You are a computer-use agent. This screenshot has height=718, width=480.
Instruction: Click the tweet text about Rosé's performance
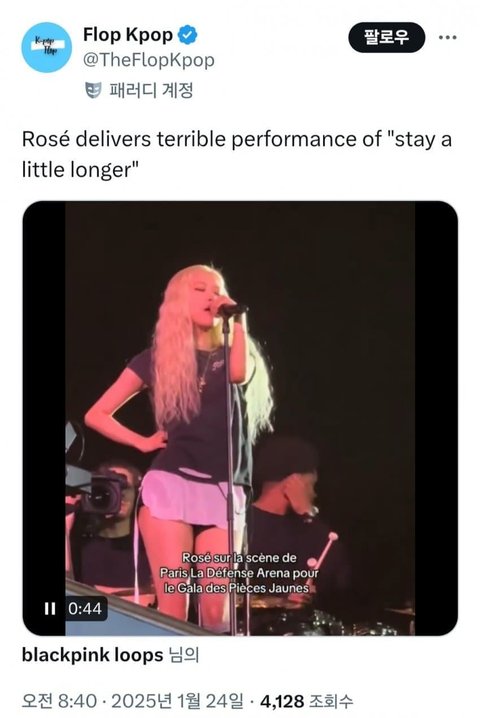237,154
